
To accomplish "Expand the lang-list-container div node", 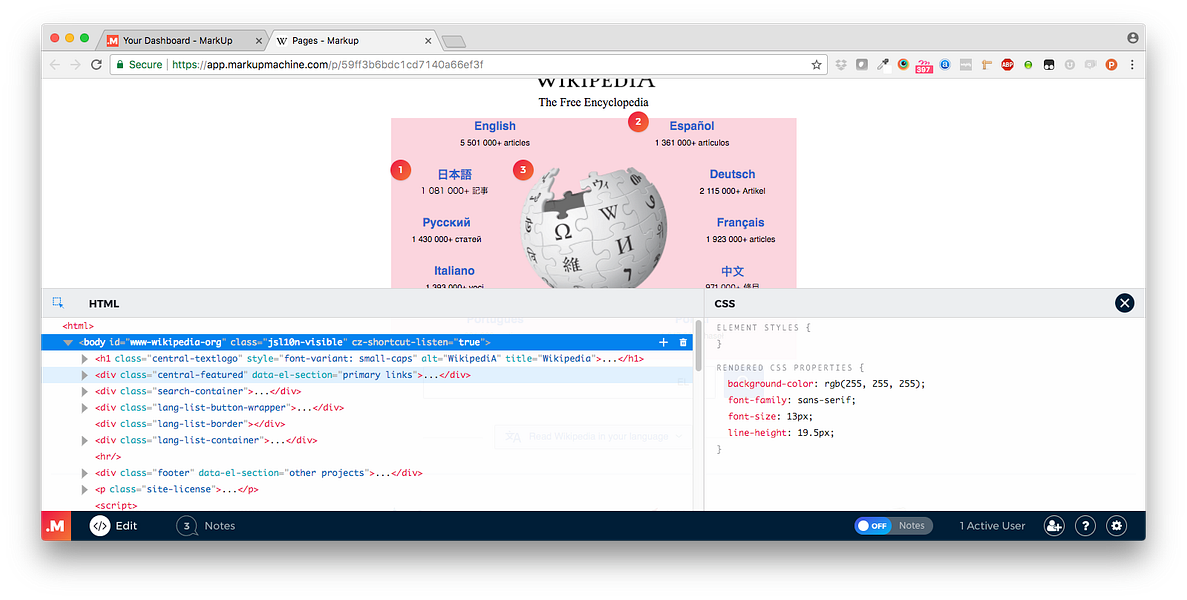I will [85, 440].
